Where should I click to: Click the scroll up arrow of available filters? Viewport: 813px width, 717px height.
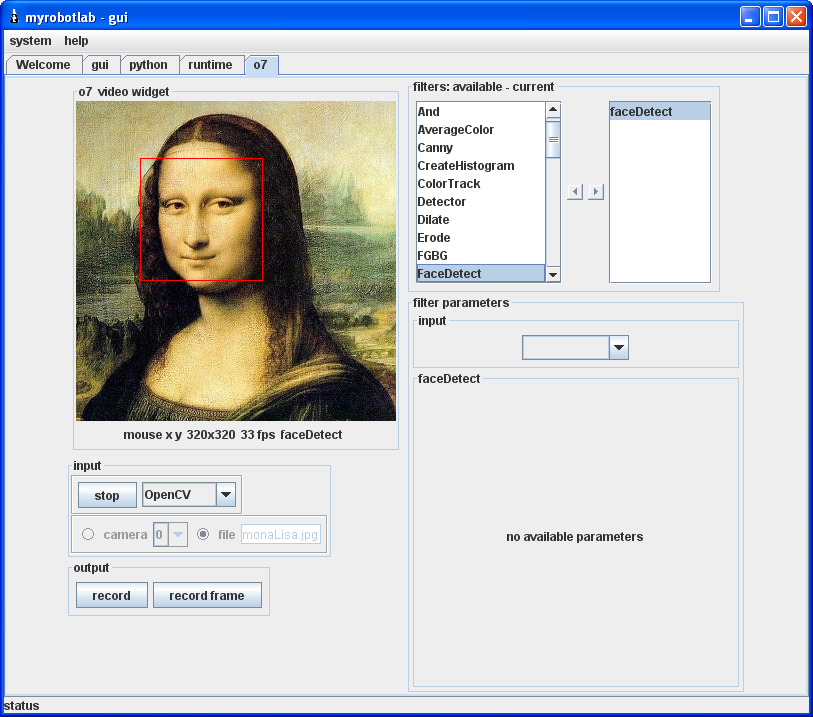tap(553, 110)
